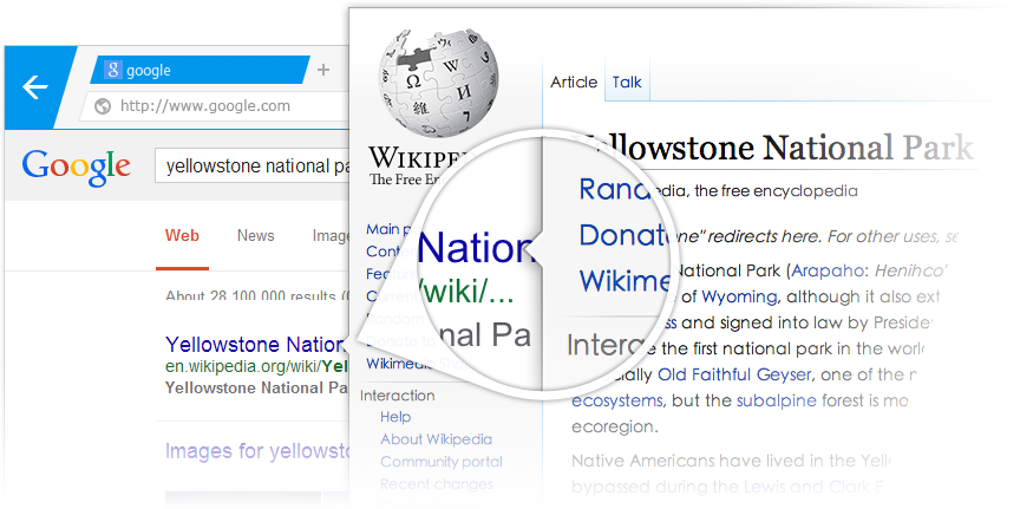Click the Main page sidebar link

point(392,229)
